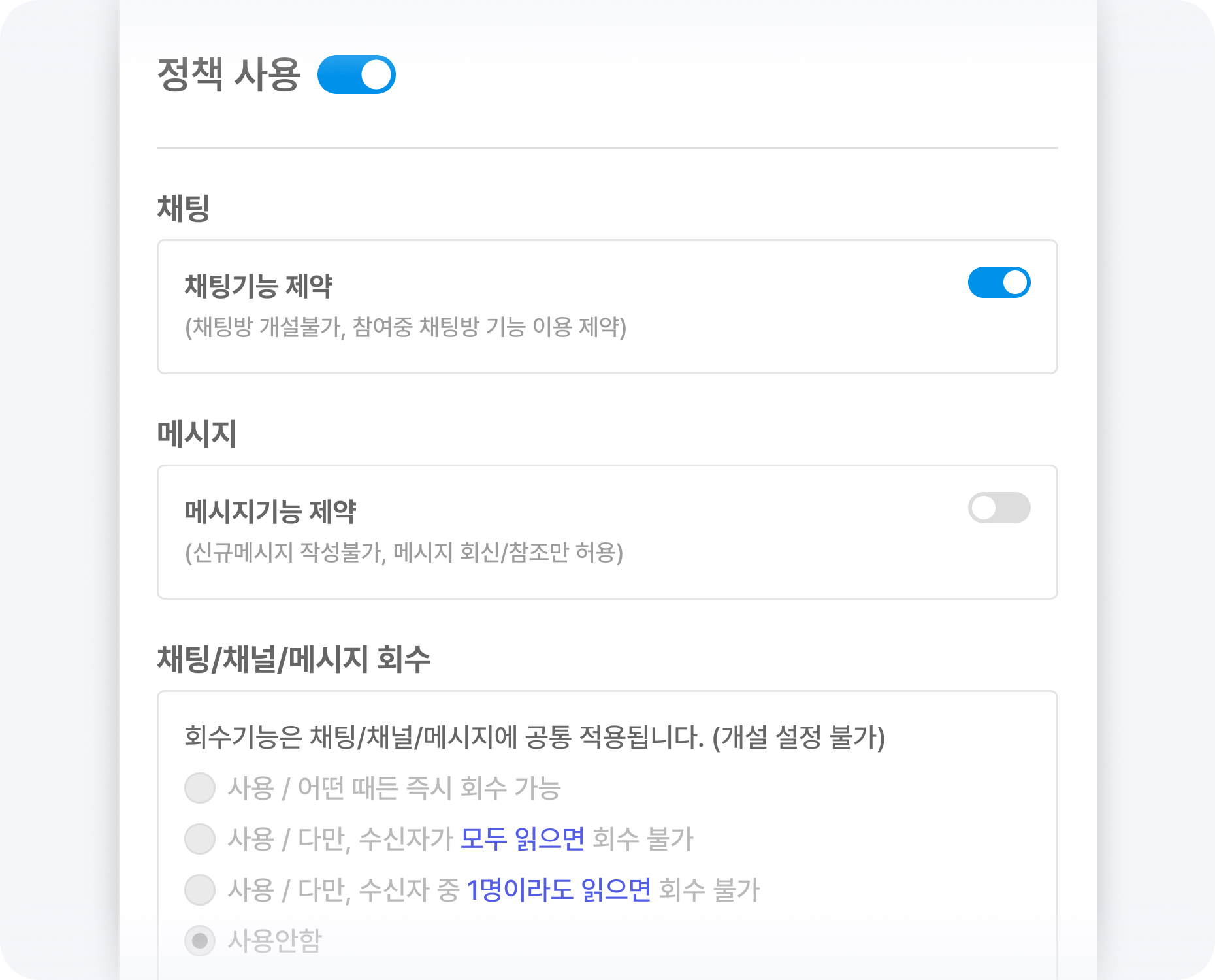Click the 회수기능은 공통 적용됩니다 notice text
This screenshot has width=1215, height=980.
click(x=534, y=737)
